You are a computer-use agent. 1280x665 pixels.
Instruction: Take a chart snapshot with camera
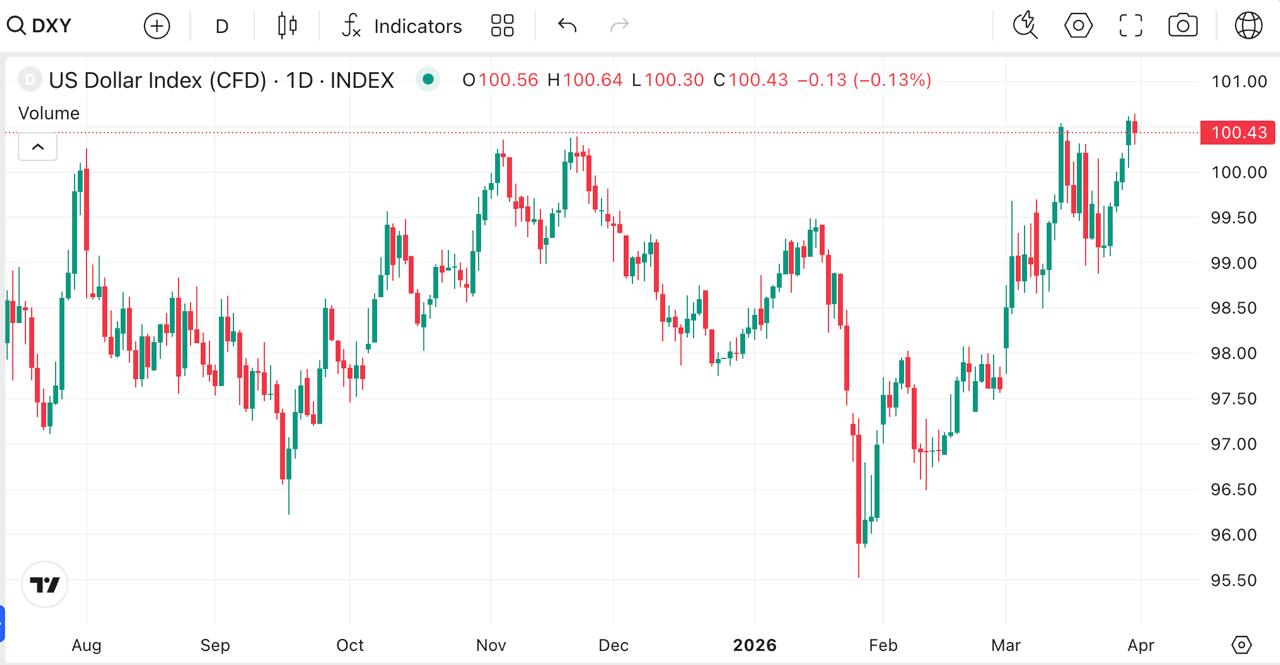[1183, 26]
